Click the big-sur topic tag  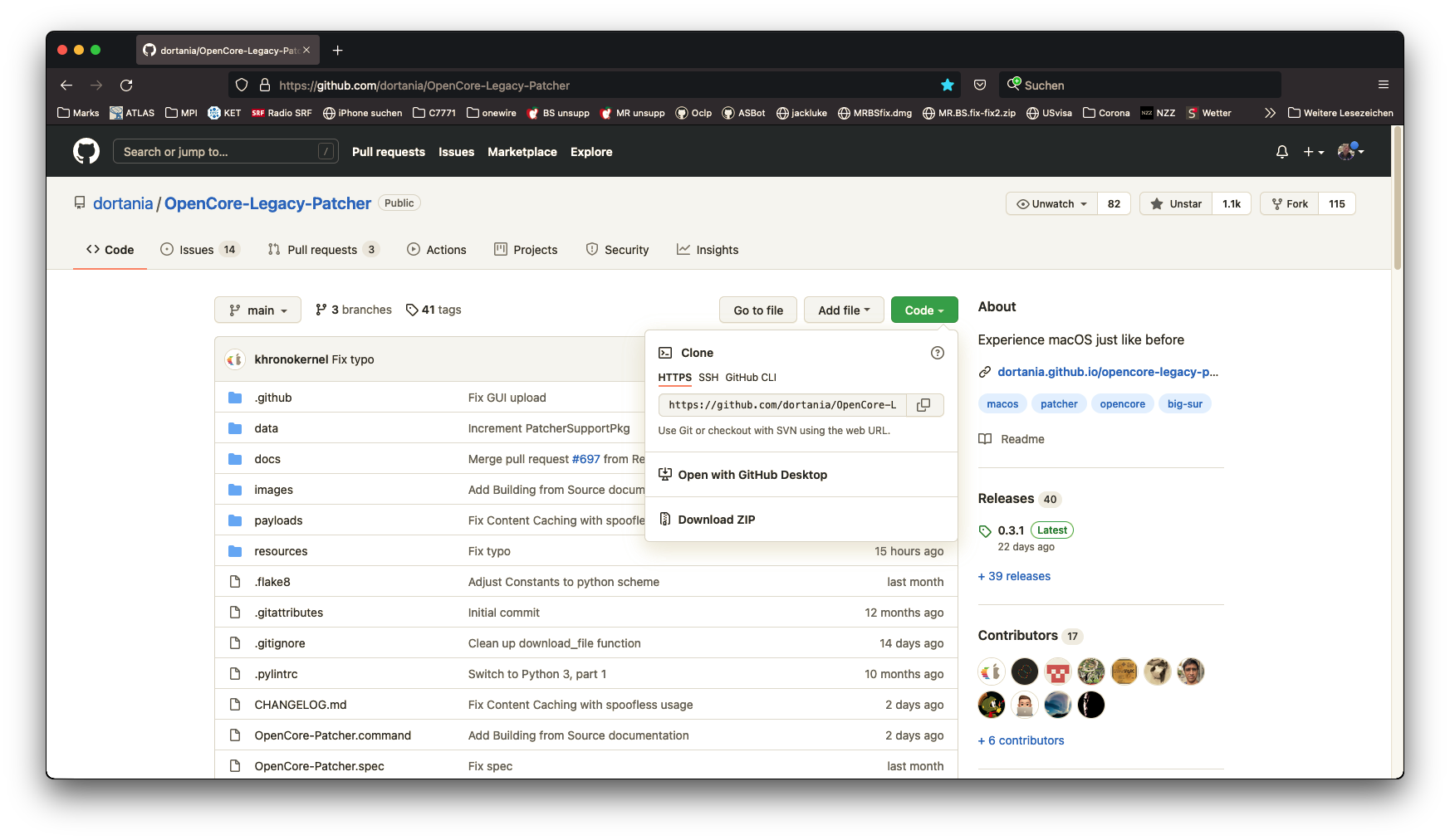tap(1185, 404)
